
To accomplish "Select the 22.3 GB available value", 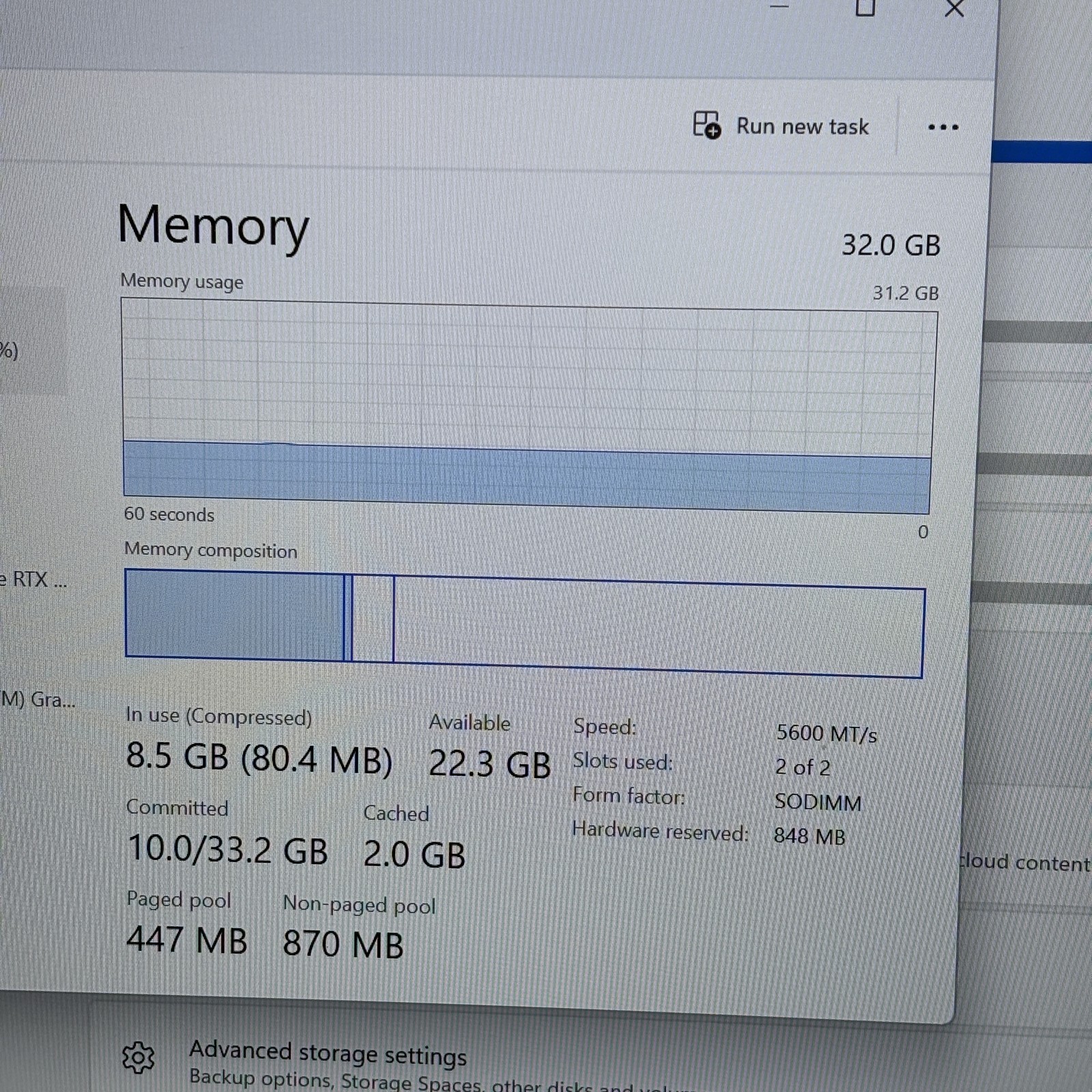I will 489,764.
